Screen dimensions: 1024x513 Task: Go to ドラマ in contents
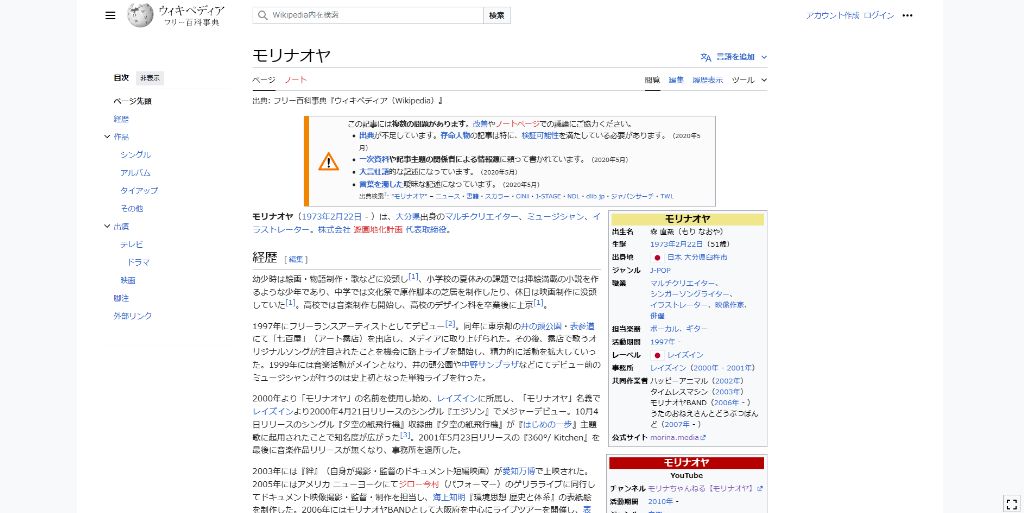[138, 262]
